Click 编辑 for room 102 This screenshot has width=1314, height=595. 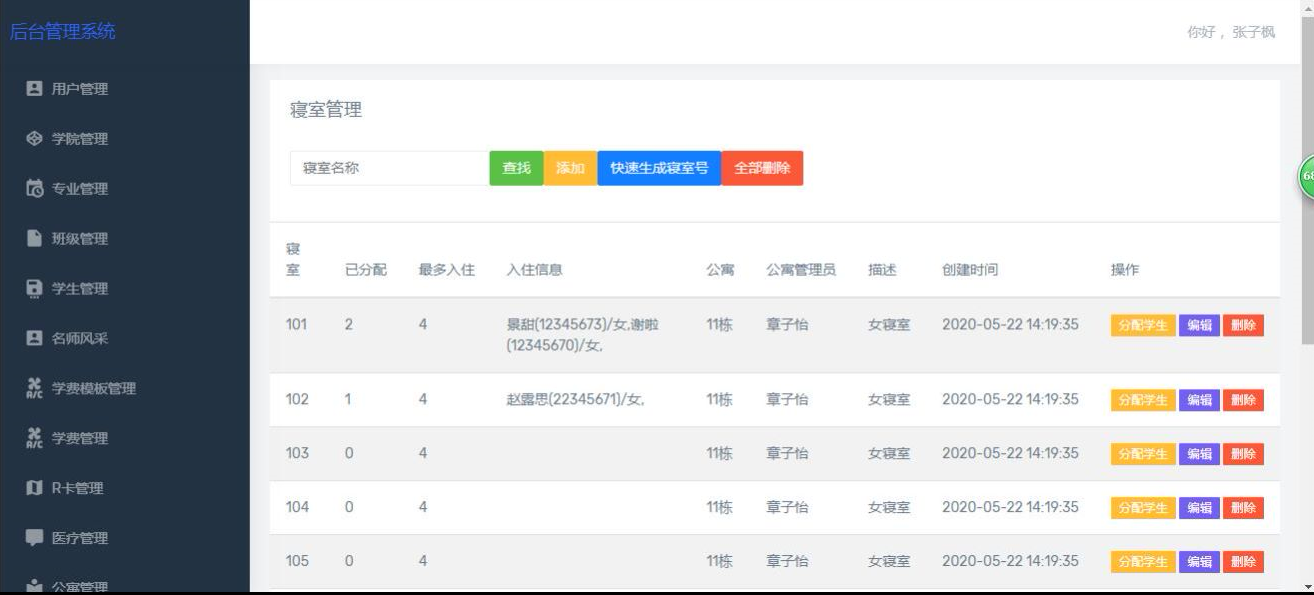coord(1199,400)
